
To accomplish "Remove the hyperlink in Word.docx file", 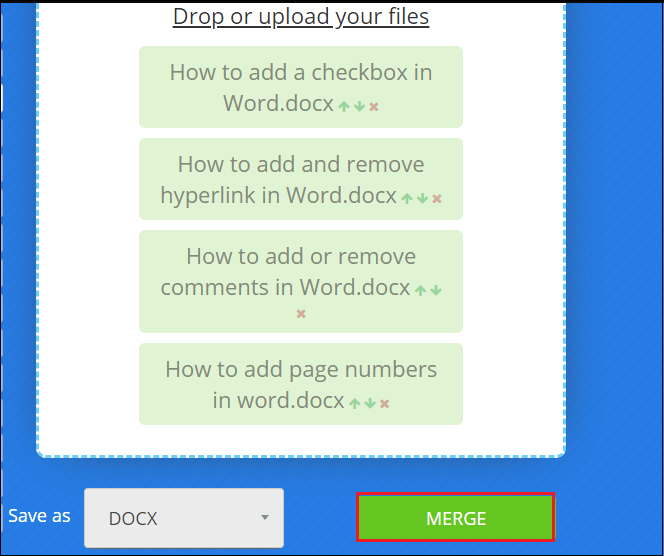I will click(437, 199).
